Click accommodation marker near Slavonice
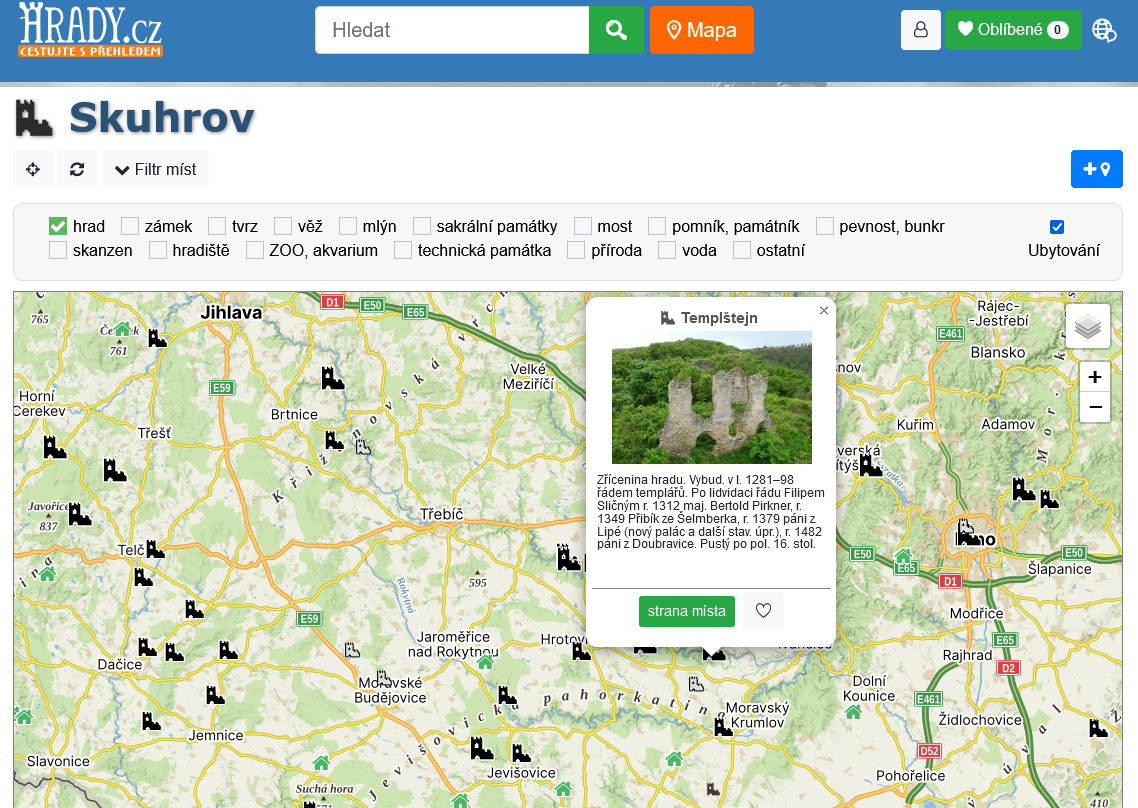The height and width of the screenshot is (808, 1138). coord(24,717)
